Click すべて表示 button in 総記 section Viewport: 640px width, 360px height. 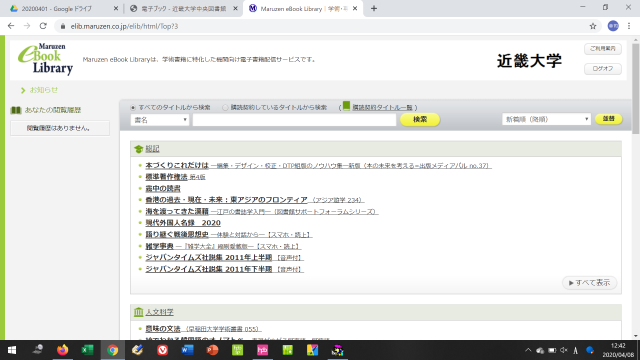click(589, 282)
